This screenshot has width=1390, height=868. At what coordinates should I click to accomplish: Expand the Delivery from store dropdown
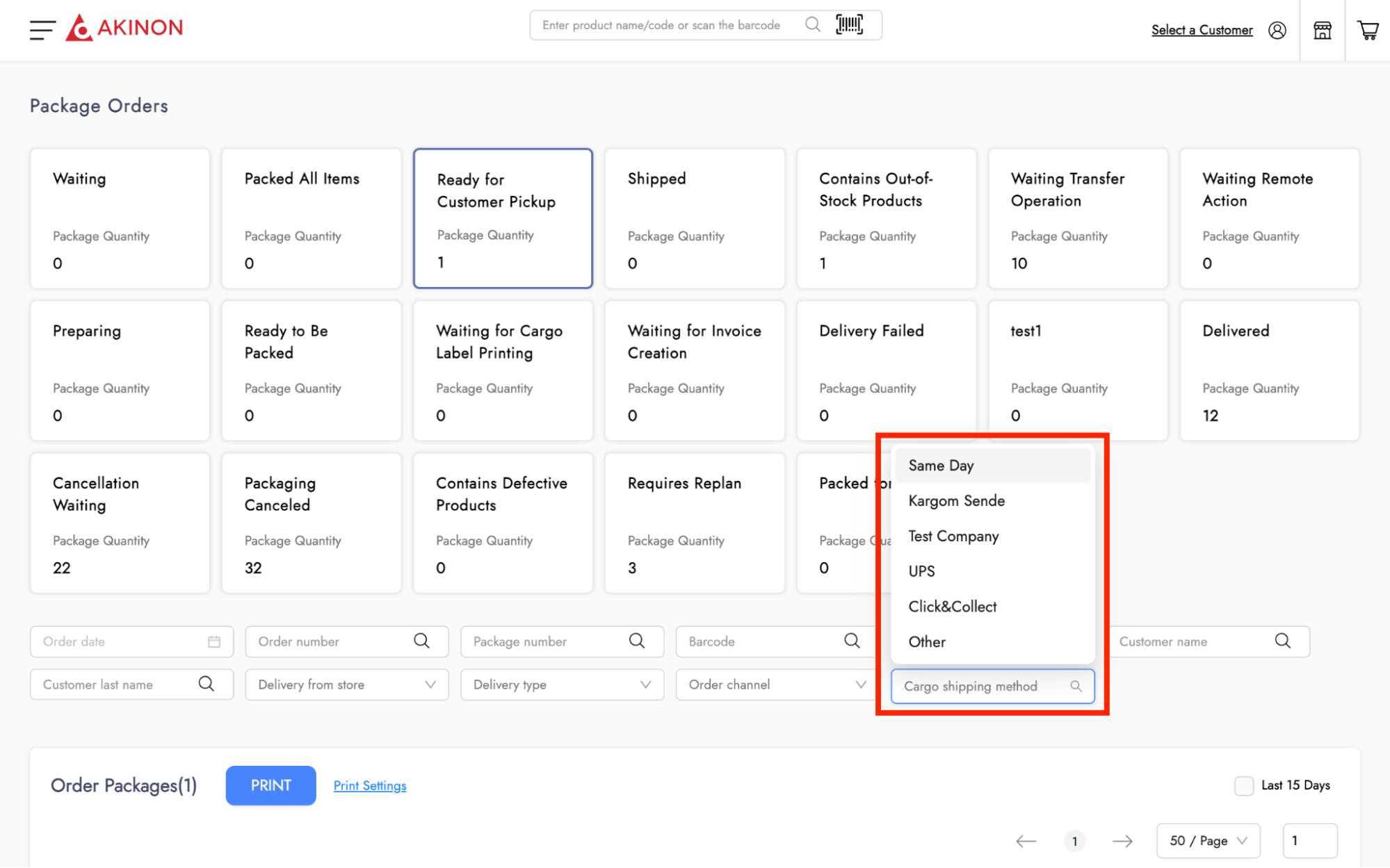click(346, 685)
